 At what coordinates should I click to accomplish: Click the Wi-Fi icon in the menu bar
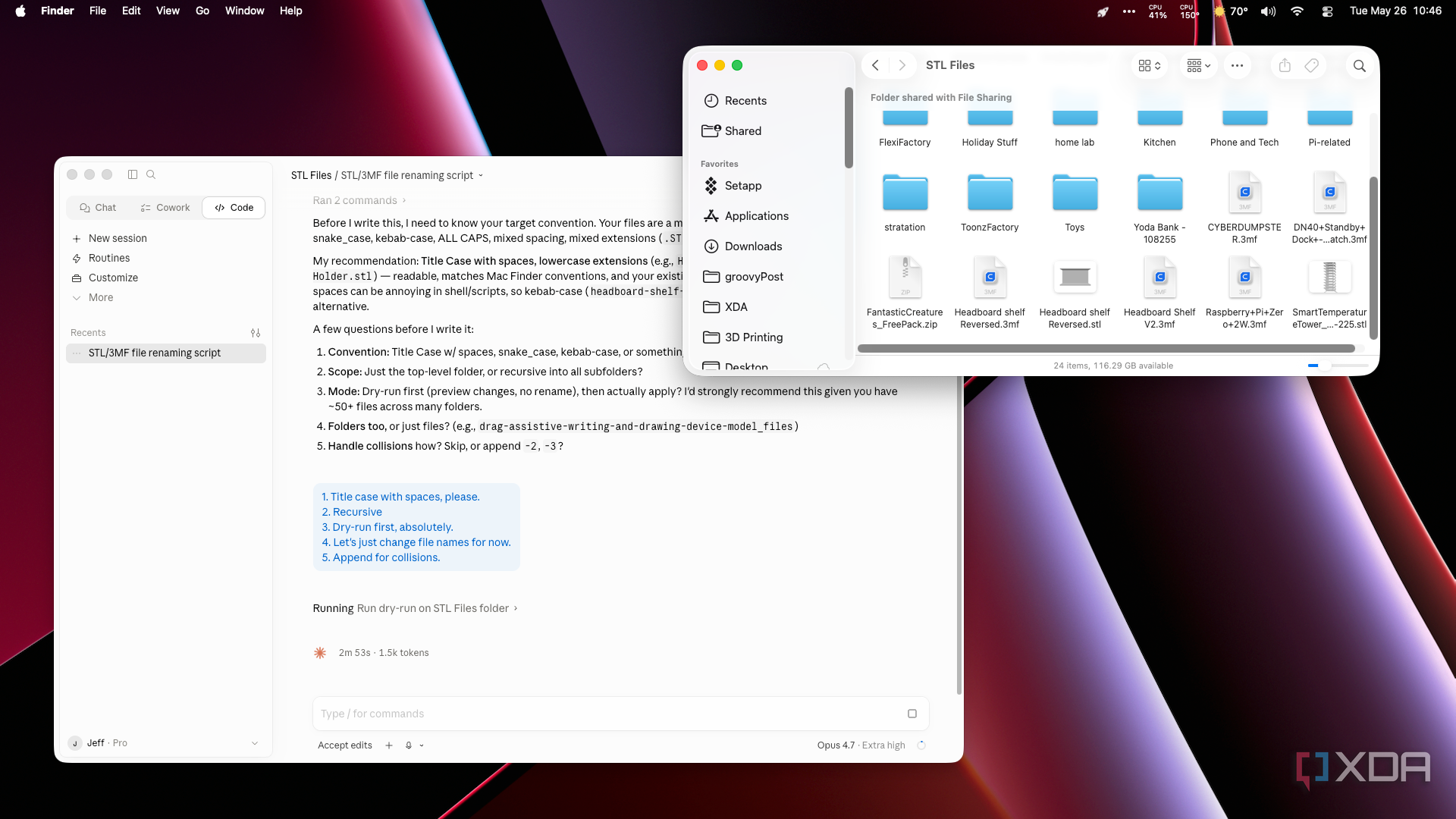[x=1297, y=11]
